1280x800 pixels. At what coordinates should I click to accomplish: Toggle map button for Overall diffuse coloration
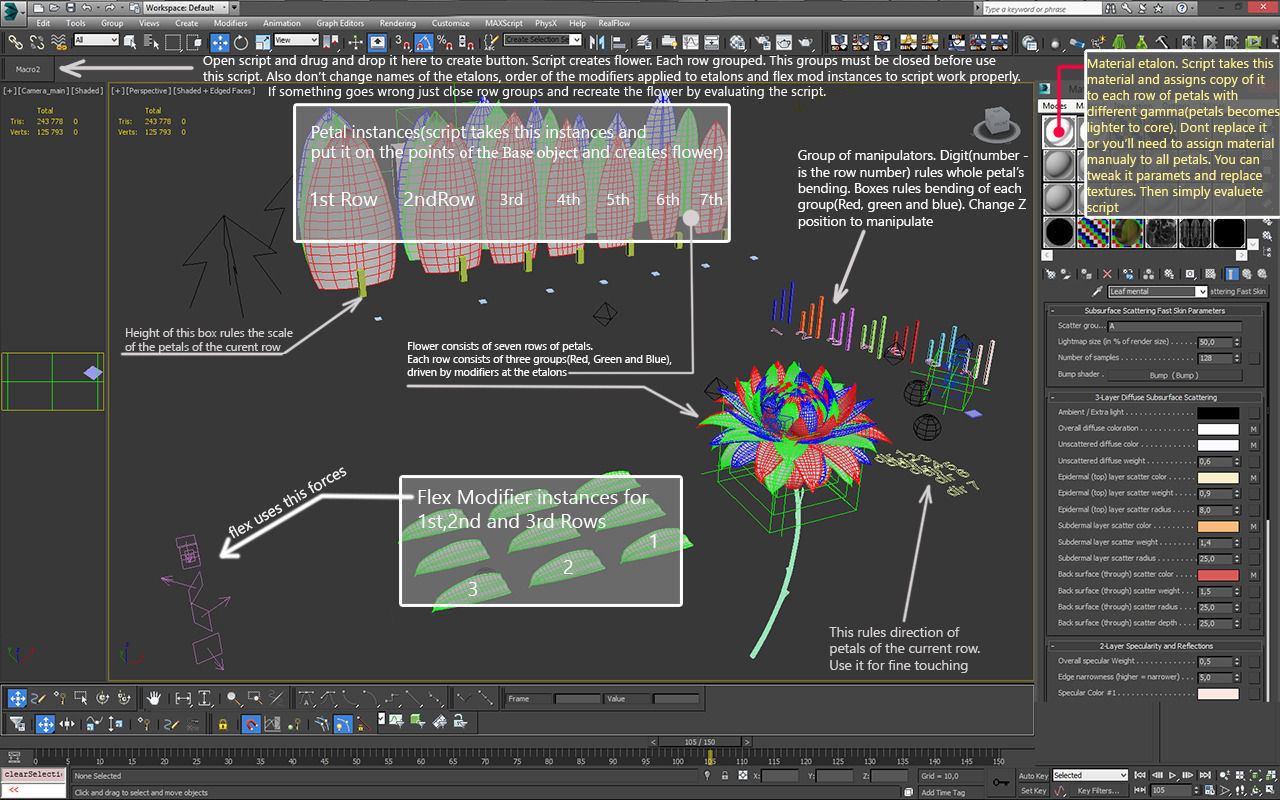1252,429
